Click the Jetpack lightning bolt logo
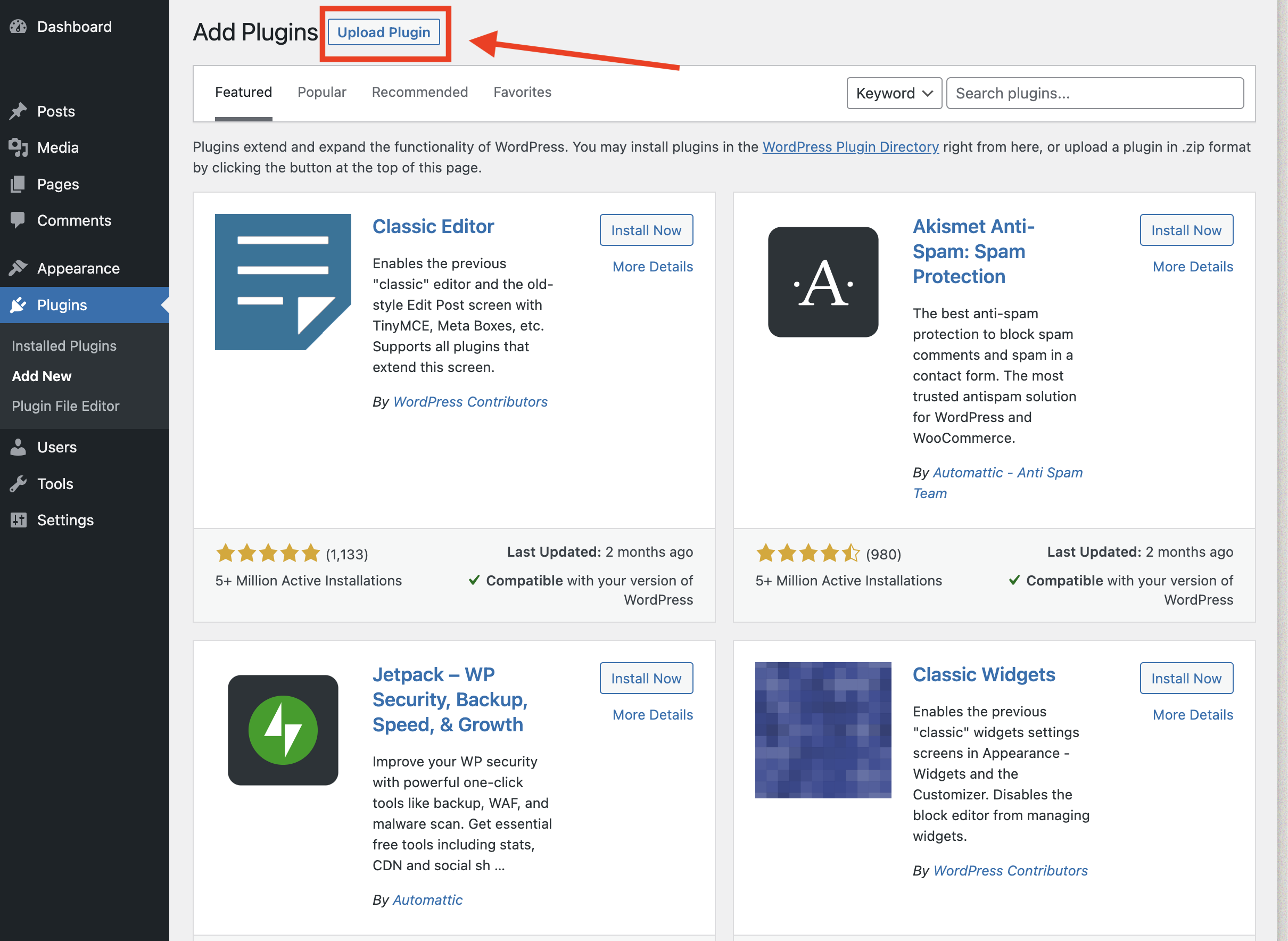The image size is (1288, 941). pos(283,730)
